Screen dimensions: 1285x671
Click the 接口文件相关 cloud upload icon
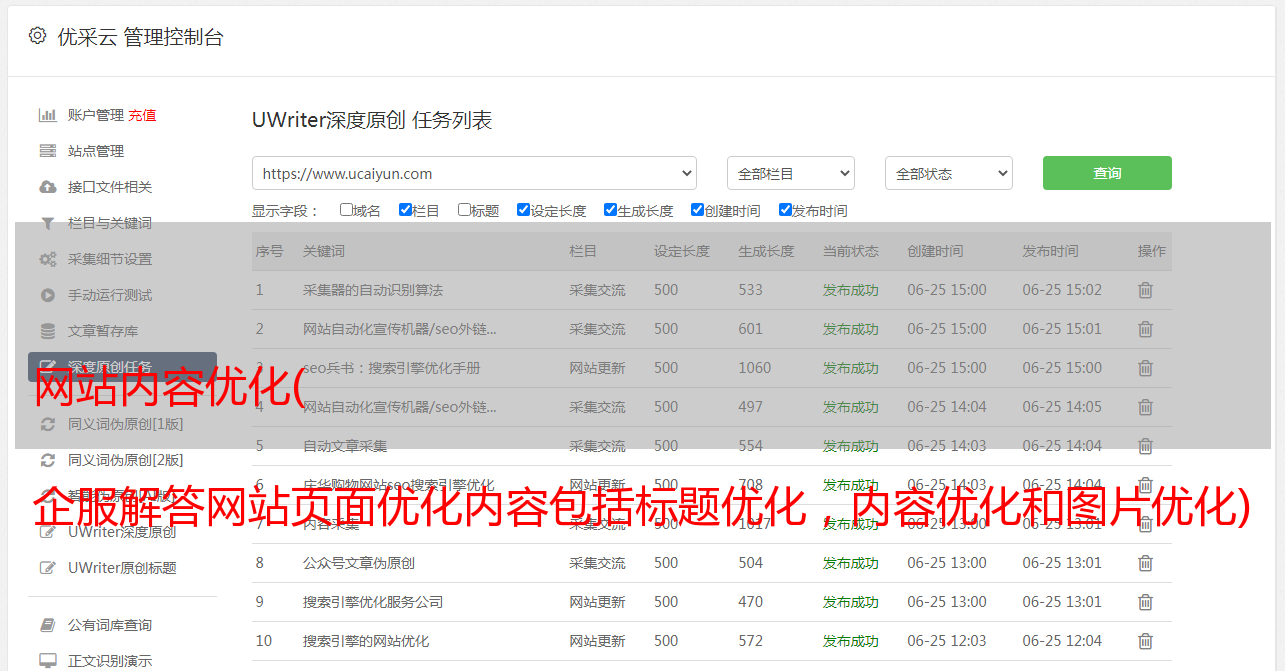click(x=47, y=187)
